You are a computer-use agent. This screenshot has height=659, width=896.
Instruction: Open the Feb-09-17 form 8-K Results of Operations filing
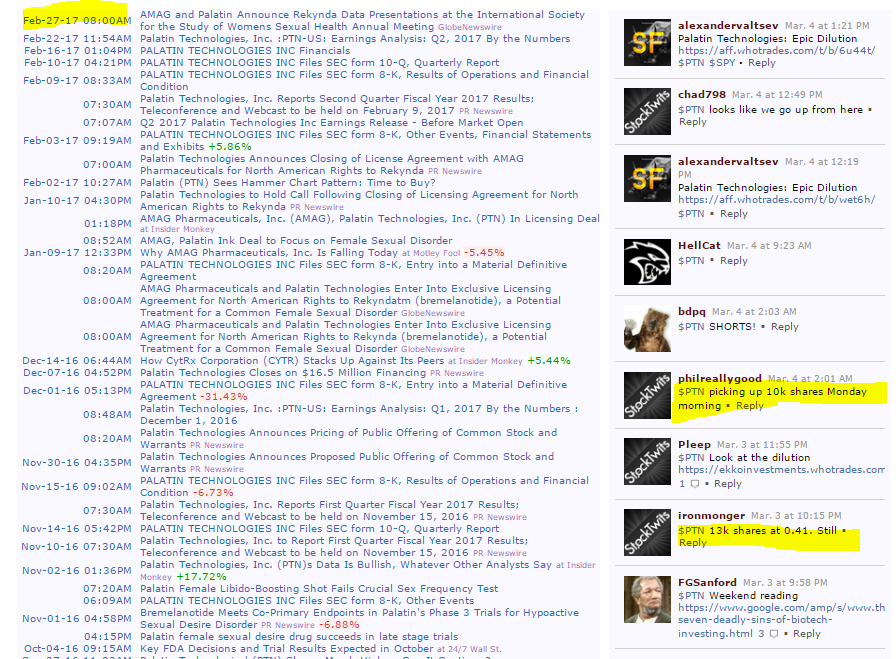pos(365,81)
